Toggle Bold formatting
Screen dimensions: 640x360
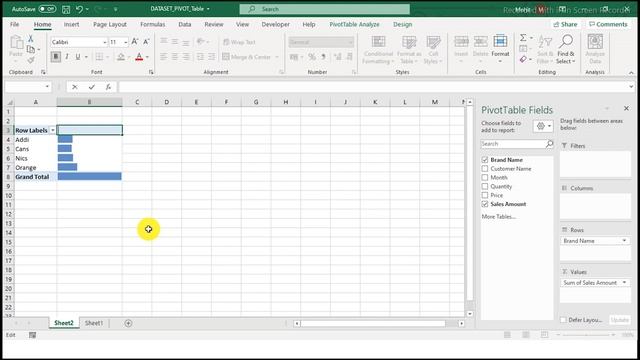click(x=56, y=57)
